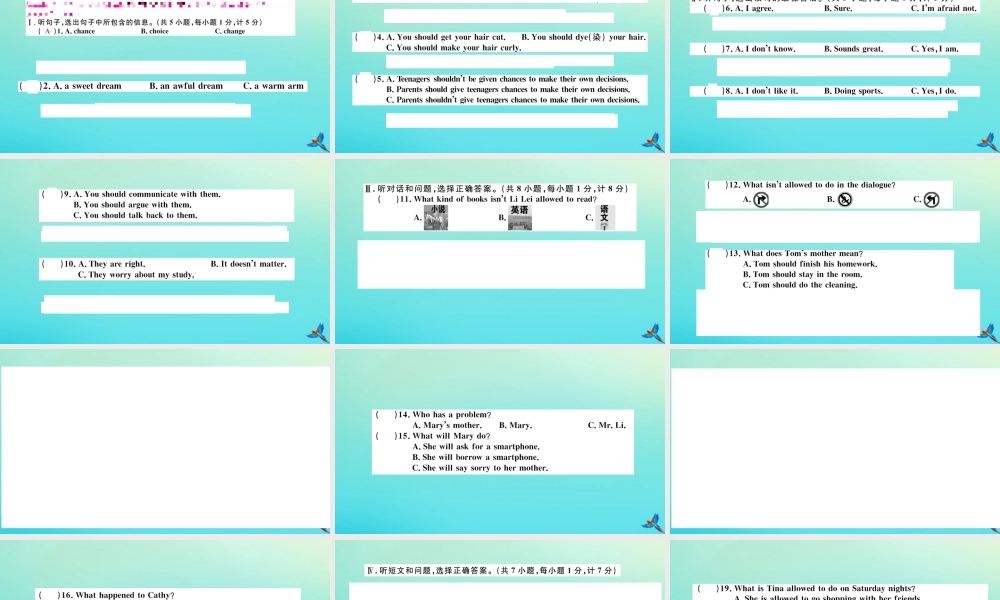Click 'A. a sweet dream' in question 2
Screen dimensions: 1000x600
87,86
